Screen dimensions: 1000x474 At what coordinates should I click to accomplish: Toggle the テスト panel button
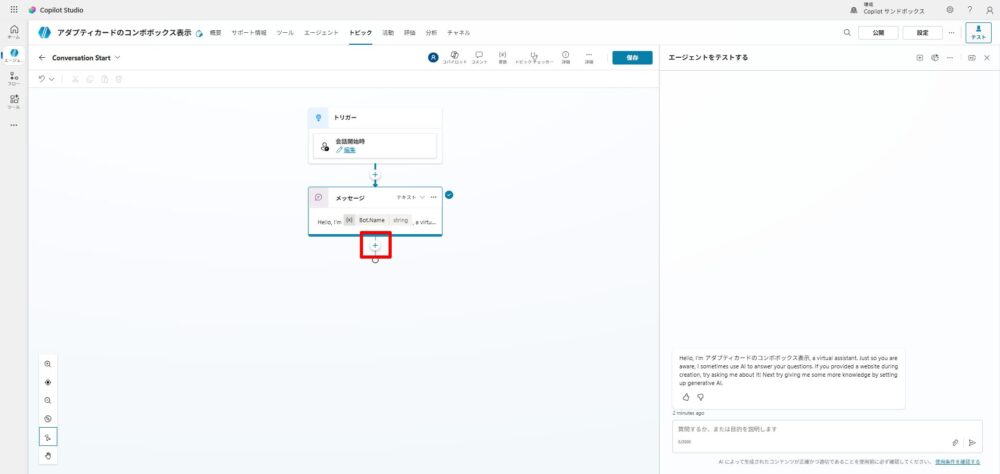click(977, 32)
